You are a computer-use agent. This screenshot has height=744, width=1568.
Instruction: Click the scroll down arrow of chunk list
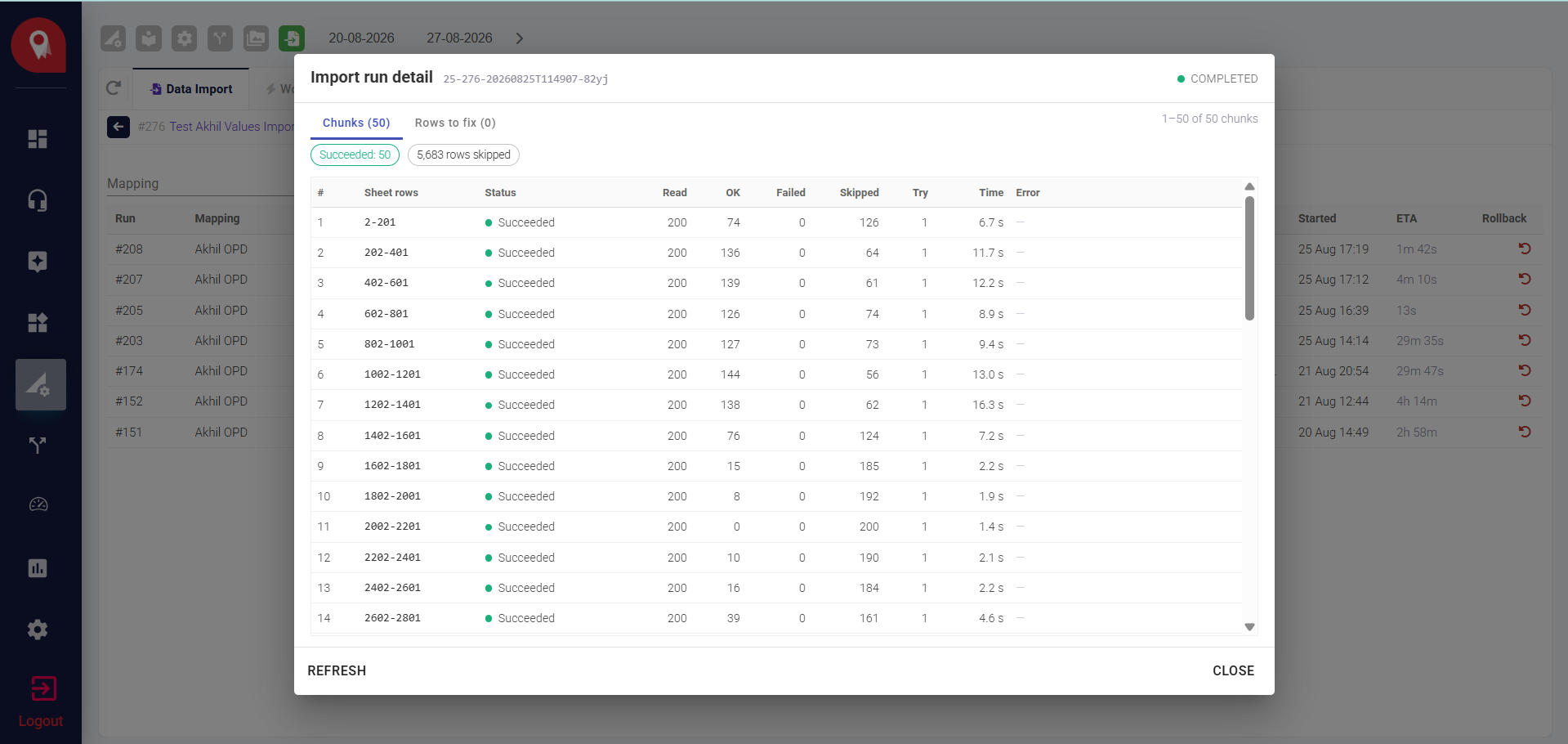(1249, 627)
